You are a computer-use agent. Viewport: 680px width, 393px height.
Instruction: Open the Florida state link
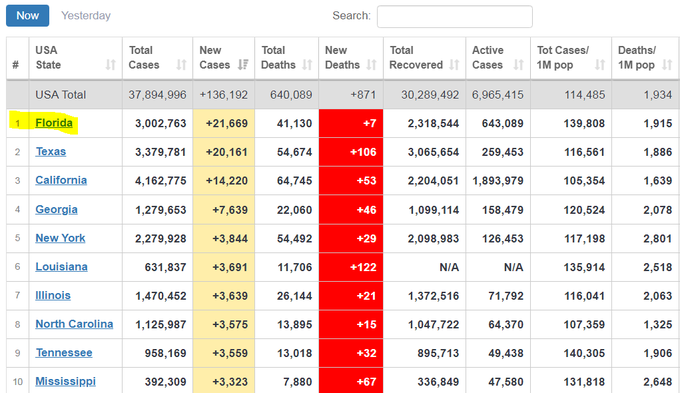(54, 123)
